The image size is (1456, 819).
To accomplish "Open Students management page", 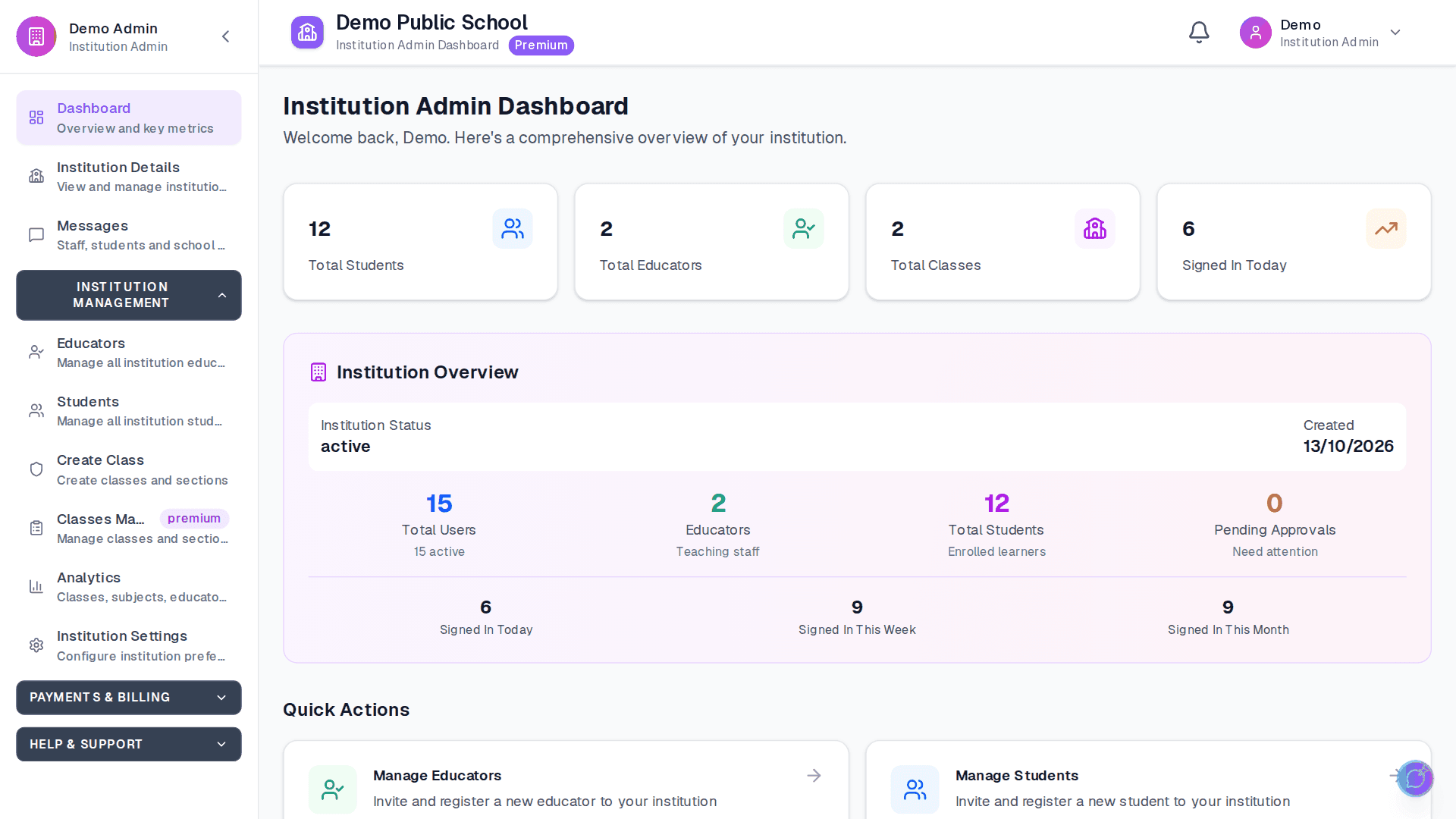I will [129, 411].
